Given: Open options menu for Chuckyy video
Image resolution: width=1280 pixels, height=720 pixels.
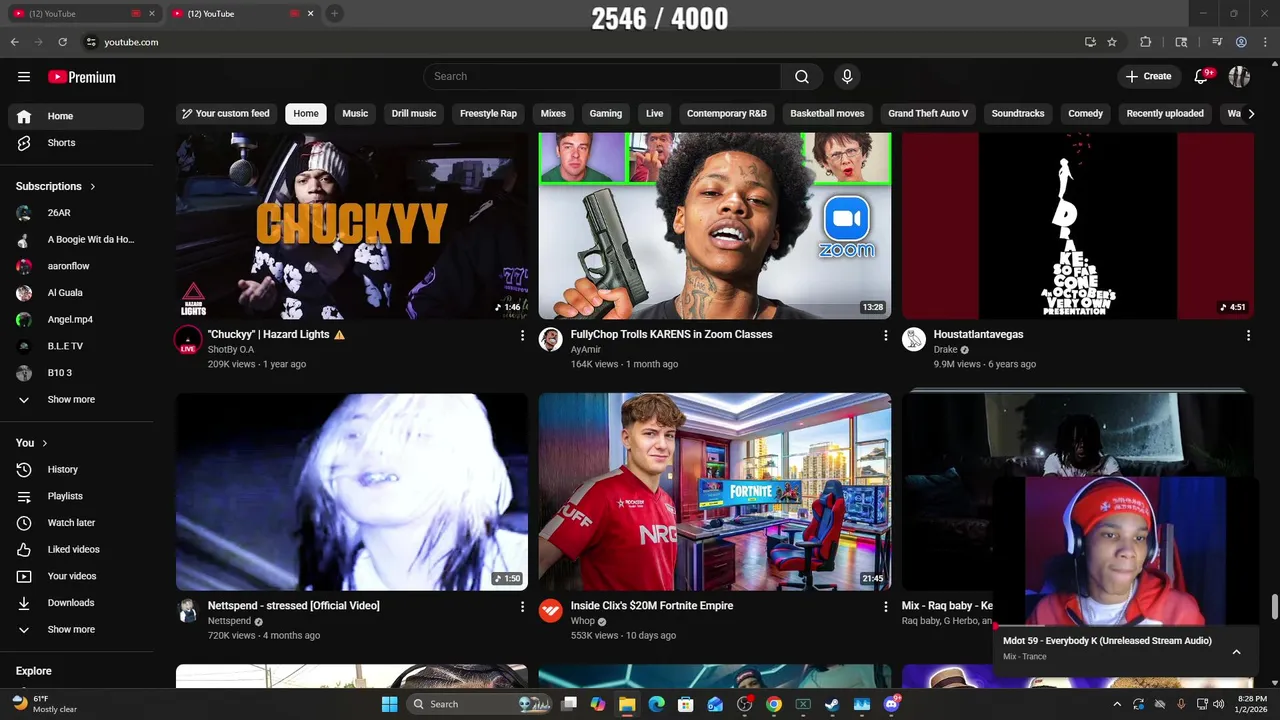Looking at the screenshot, I should tap(522, 336).
